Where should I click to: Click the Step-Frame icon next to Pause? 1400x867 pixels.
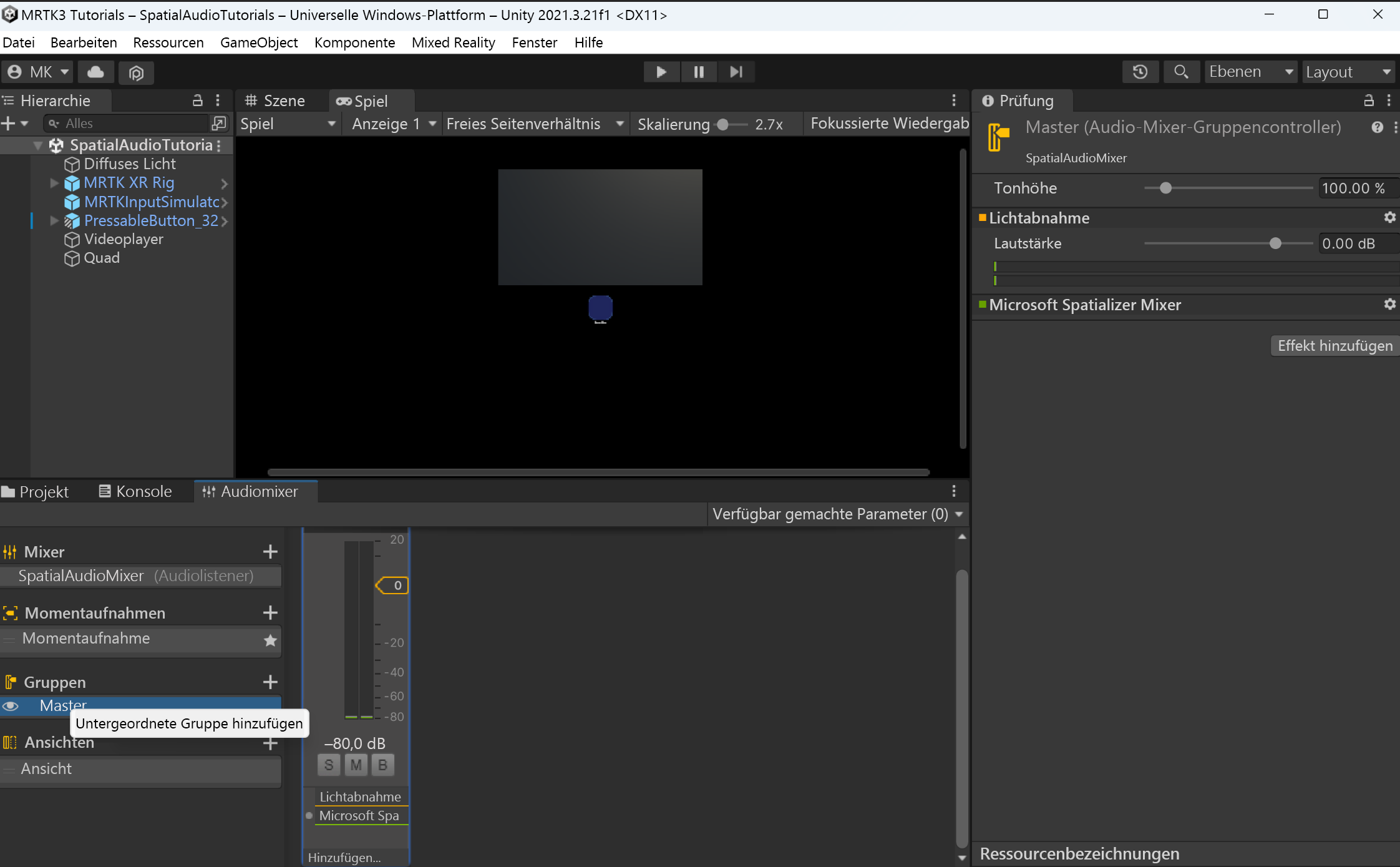click(x=736, y=72)
